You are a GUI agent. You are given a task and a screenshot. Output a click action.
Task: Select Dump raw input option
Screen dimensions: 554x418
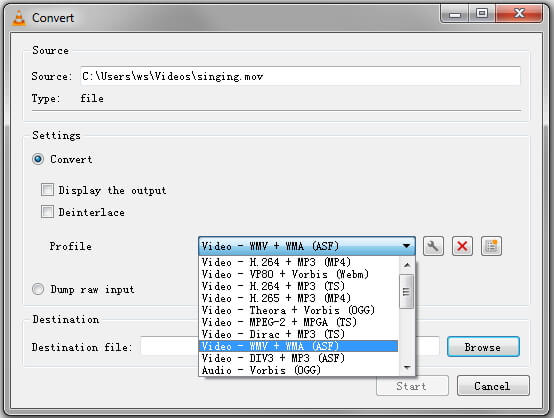pos(38,289)
